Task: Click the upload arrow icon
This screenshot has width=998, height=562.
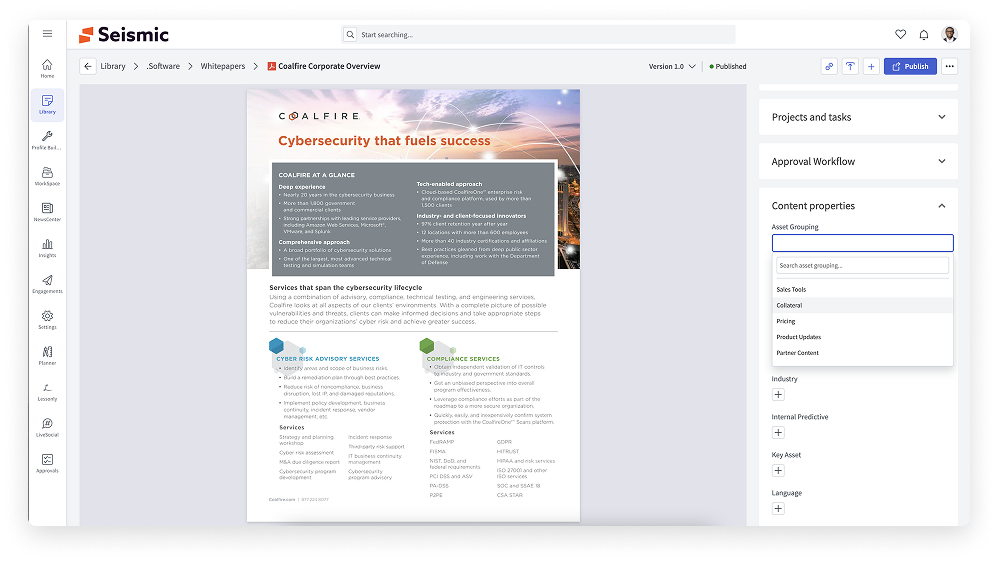Action: point(850,66)
